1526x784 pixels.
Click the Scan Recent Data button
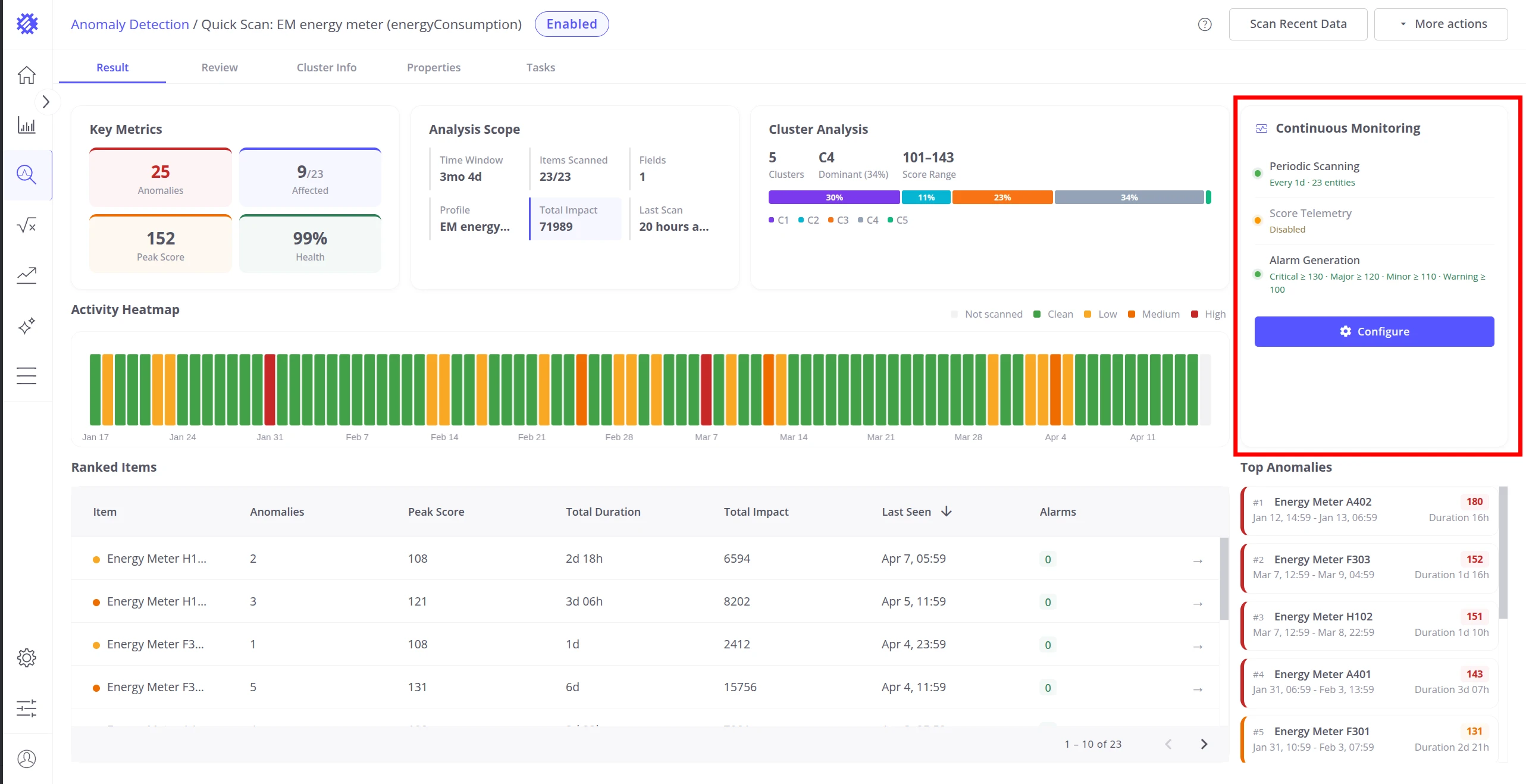[x=1298, y=24]
